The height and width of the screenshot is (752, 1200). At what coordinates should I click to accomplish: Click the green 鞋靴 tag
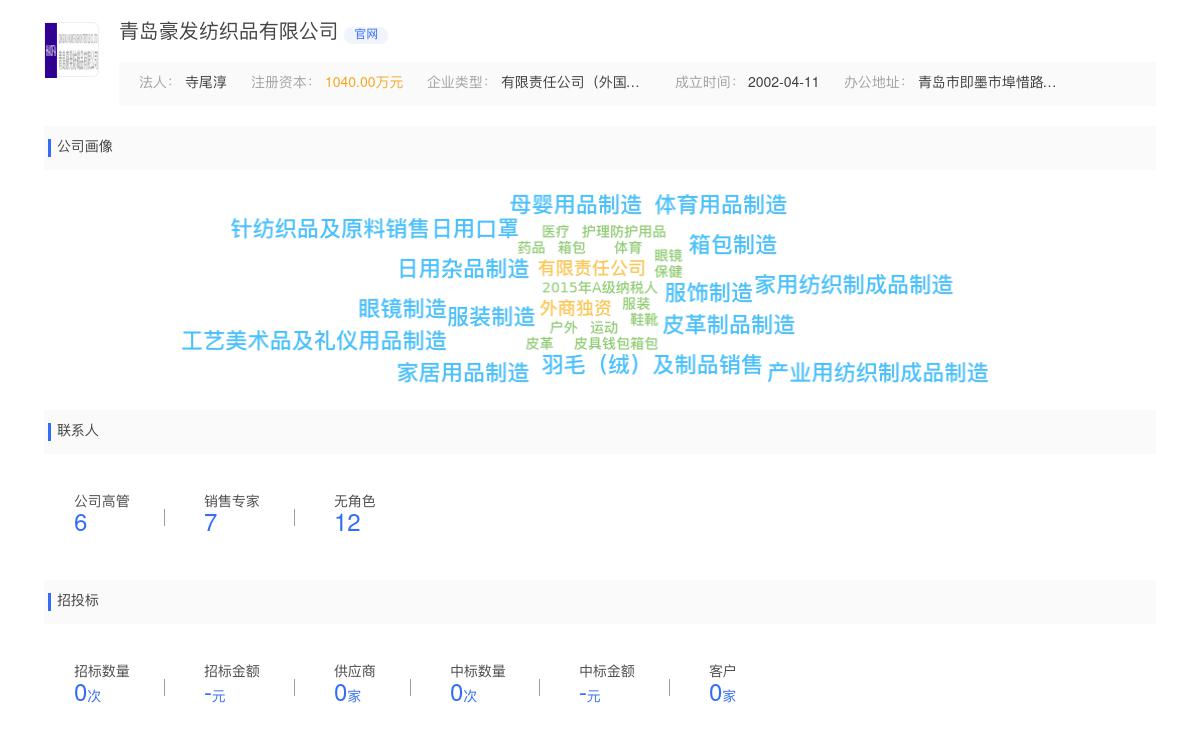[x=644, y=320]
